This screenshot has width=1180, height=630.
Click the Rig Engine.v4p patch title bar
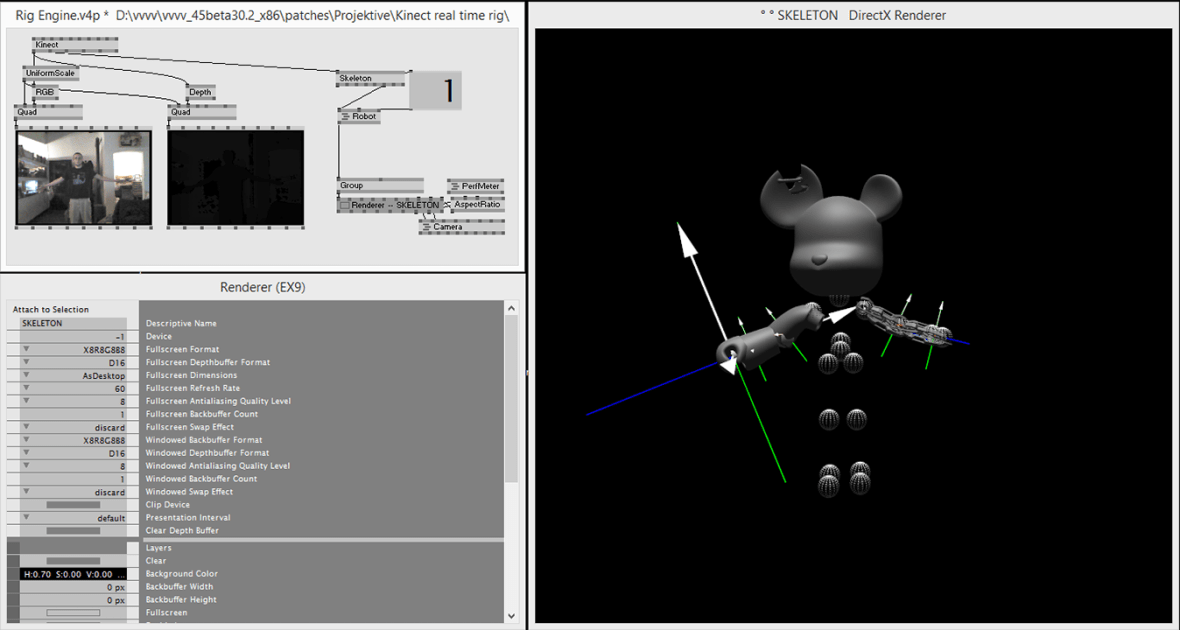tap(262, 15)
